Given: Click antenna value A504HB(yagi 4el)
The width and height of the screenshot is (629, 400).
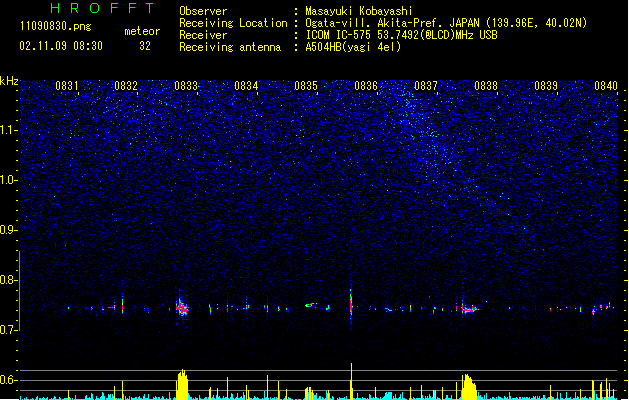Looking at the screenshot, I should 353,47.
